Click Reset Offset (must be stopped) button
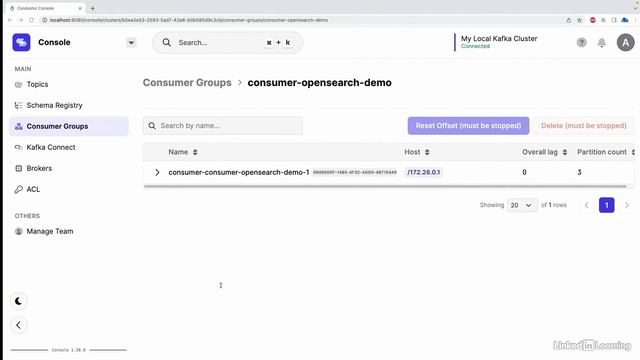 coord(468,126)
